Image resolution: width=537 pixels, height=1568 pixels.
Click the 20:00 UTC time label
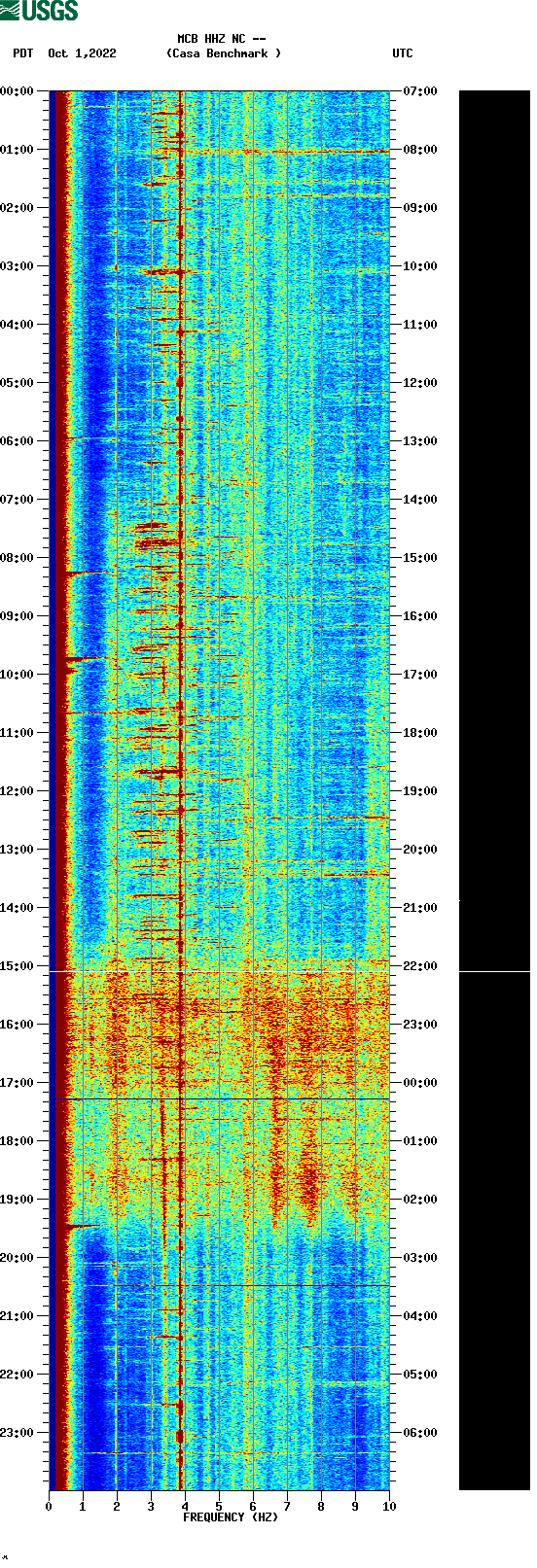click(420, 850)
